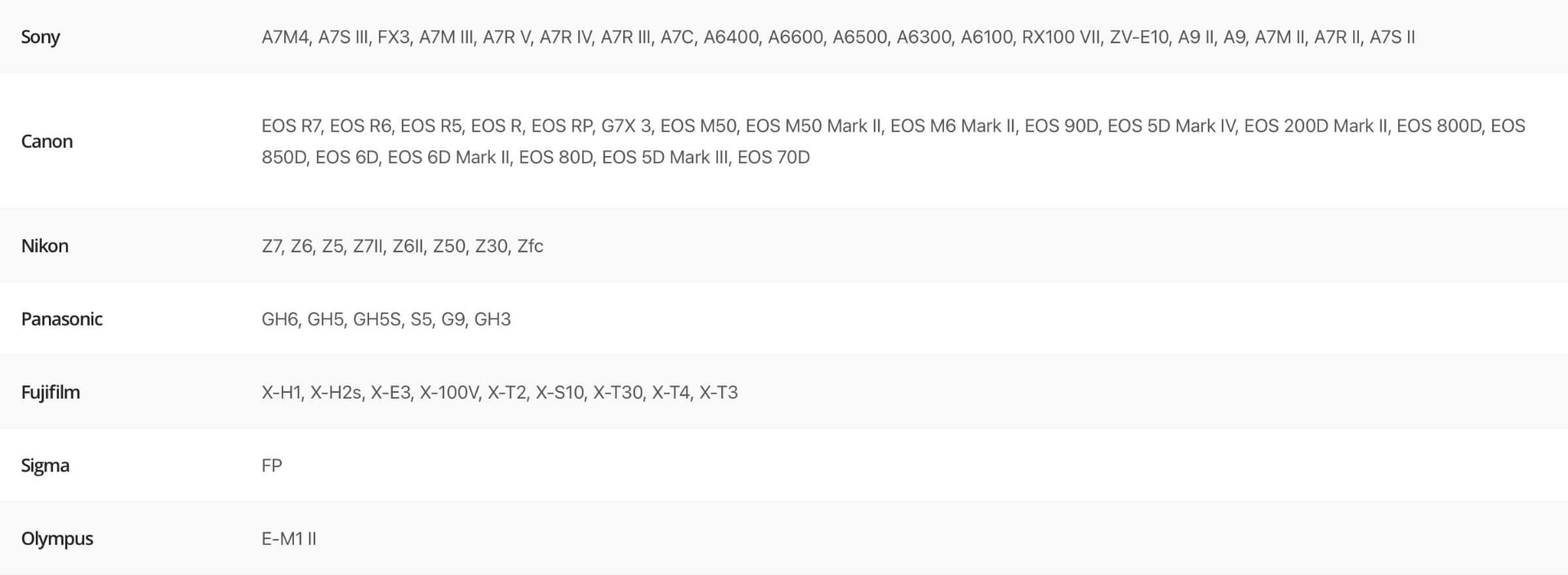1568x575 pixels.
Task: Select the G7X 3 model text
Action: (626, 126)
